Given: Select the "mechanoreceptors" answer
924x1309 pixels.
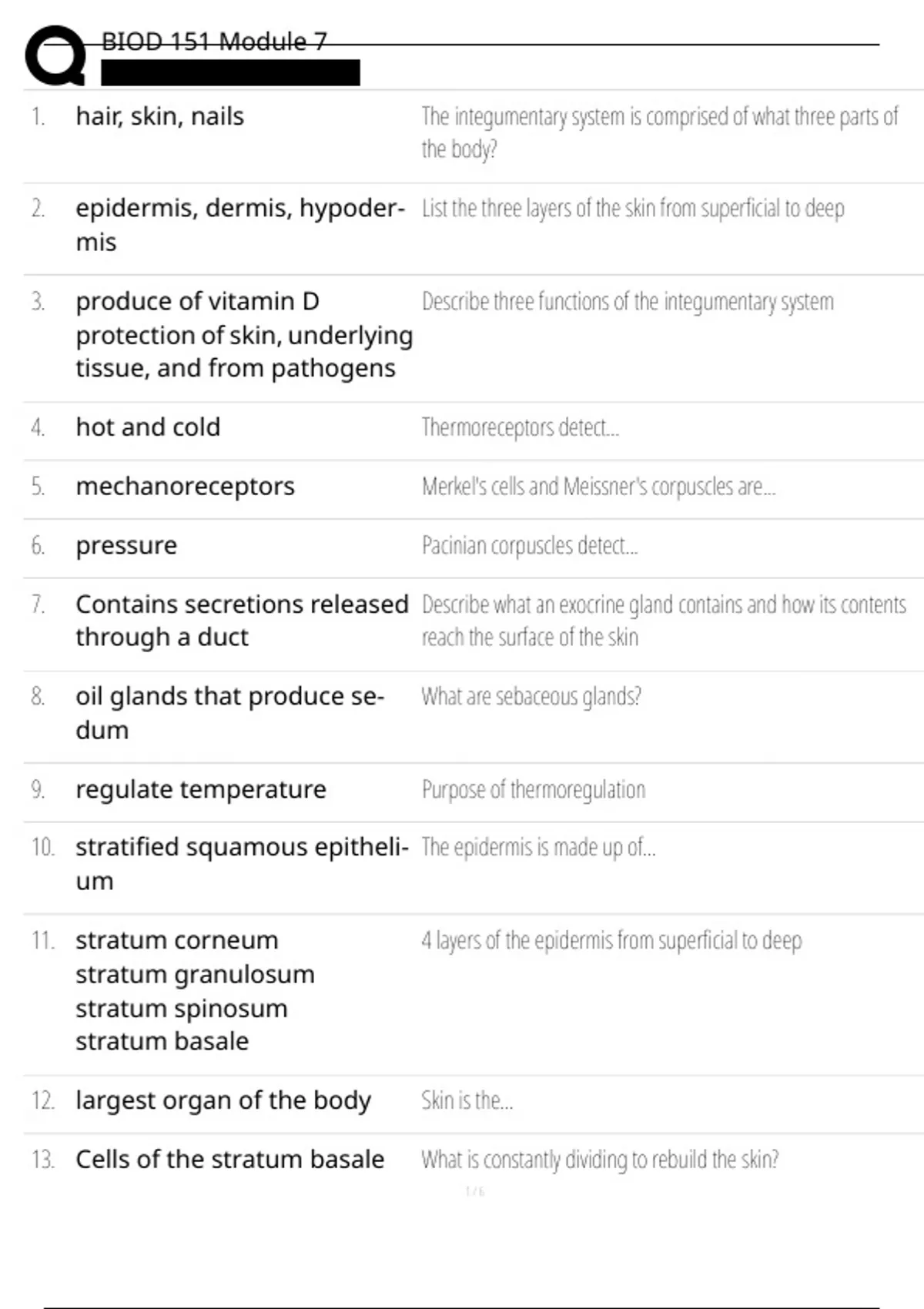Looking at the screenshot, I should tap(185, 486).
